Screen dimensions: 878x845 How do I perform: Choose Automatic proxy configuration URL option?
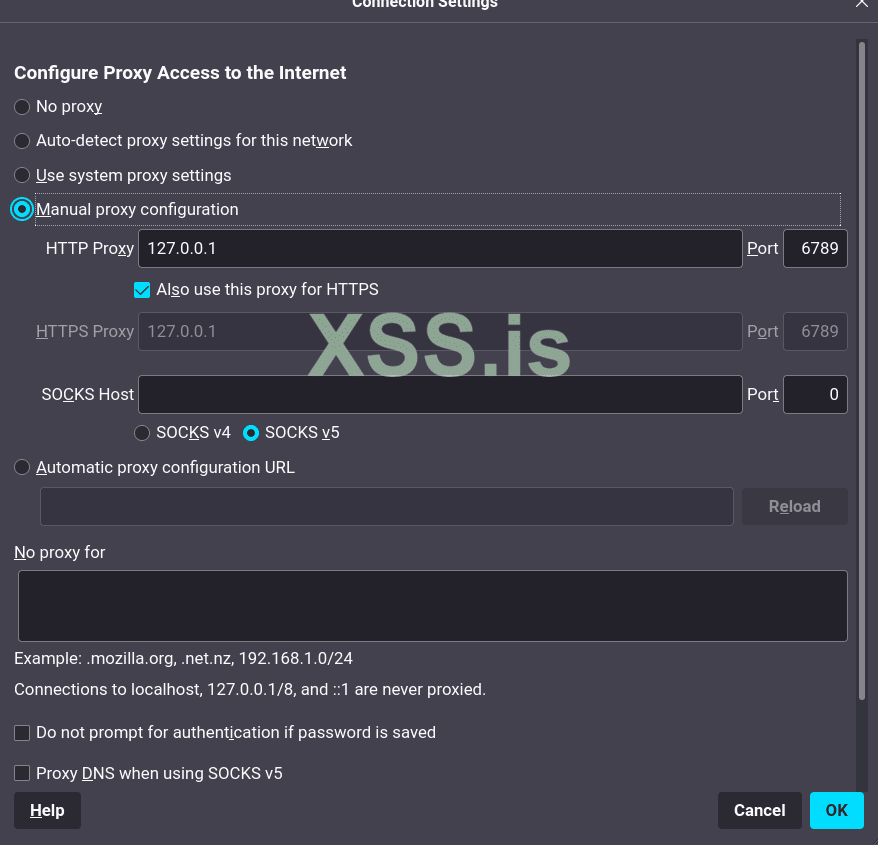pos(22,467)
